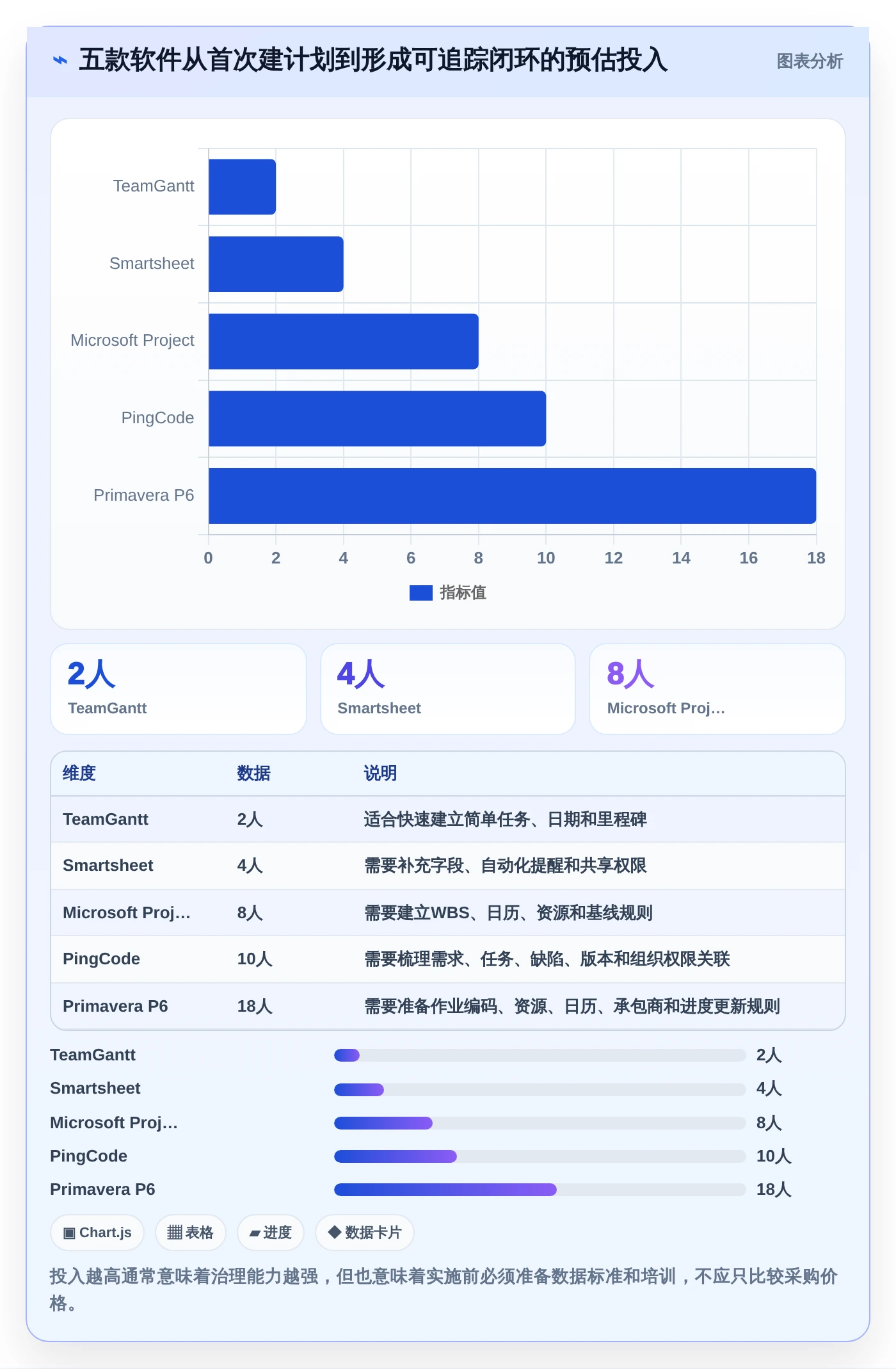Click description 需要建立WBS、日历、资源和基线规则
The image size is (896, 1369).
click(x=508, y=913)
